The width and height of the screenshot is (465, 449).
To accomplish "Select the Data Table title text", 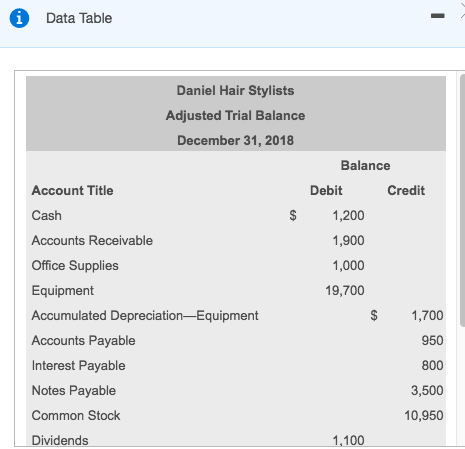I will [x=79, y=18].
